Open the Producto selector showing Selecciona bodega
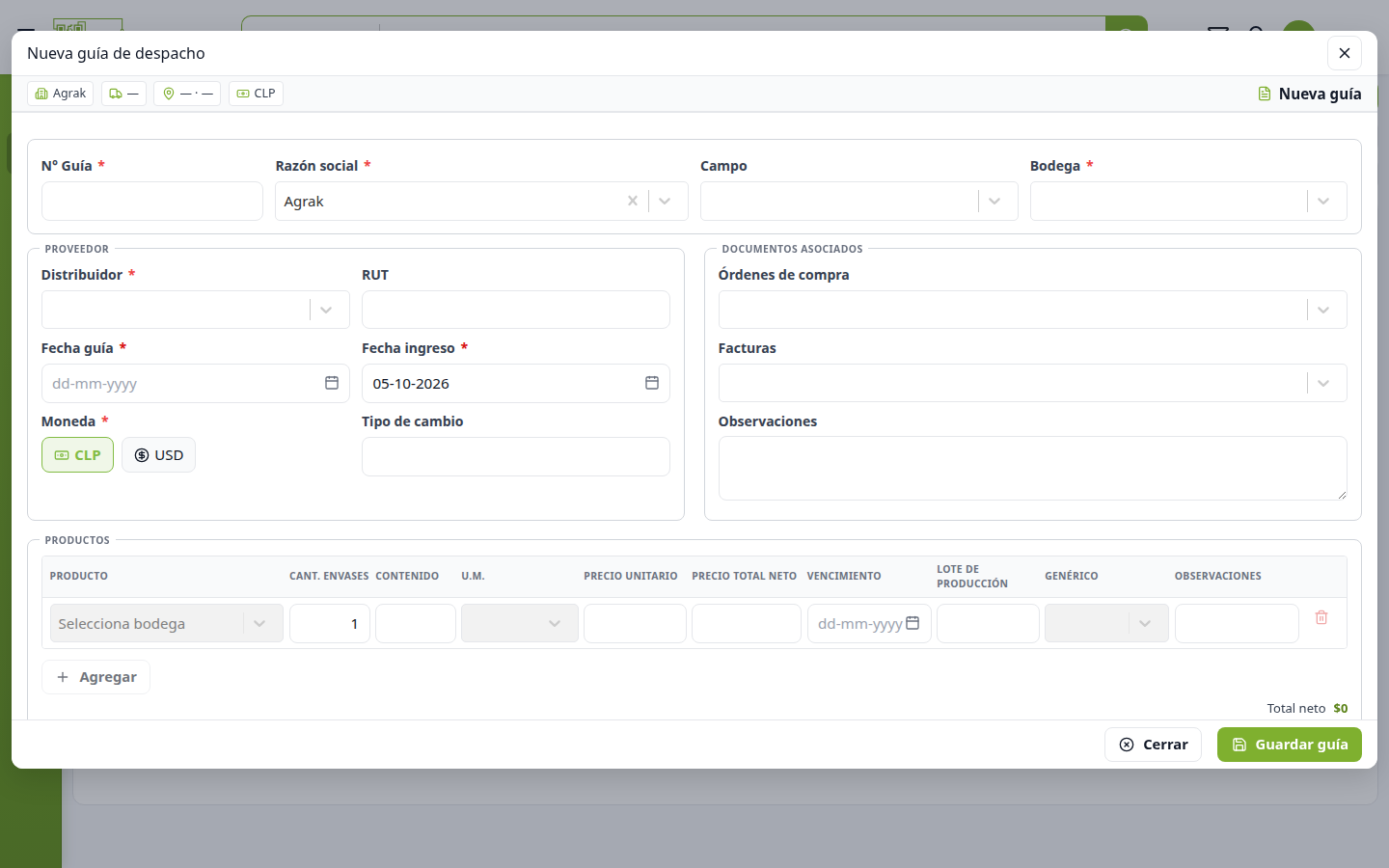1389x868 pixels. click(x=167, y=623)
